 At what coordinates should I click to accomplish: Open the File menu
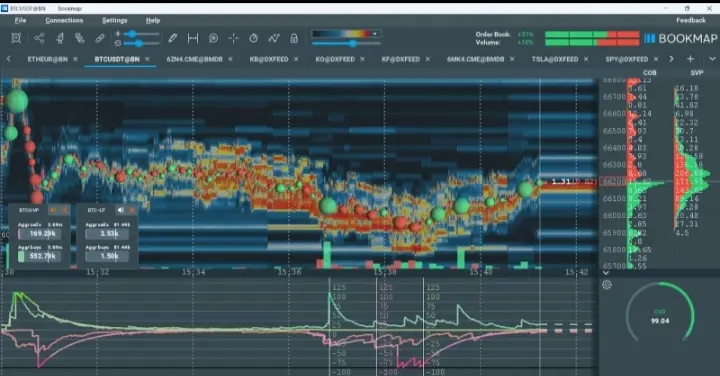tap(20, 20)
